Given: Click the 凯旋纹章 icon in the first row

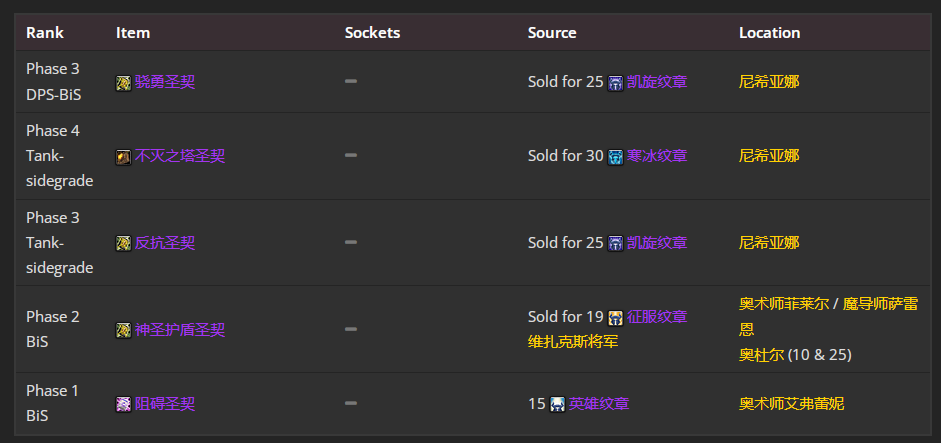Looking at the screenshot, I should pyautogui.click(x=616, y=82).
